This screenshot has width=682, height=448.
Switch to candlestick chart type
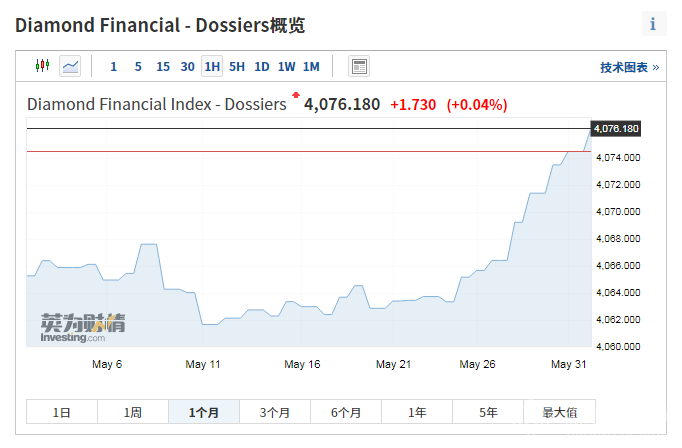pos(42,66)
